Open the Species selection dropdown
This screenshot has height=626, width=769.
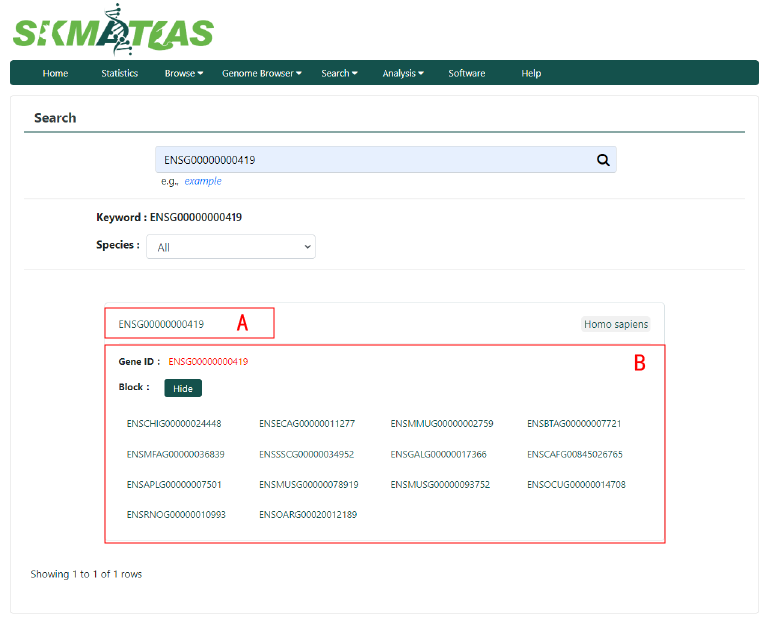[231, 247]
